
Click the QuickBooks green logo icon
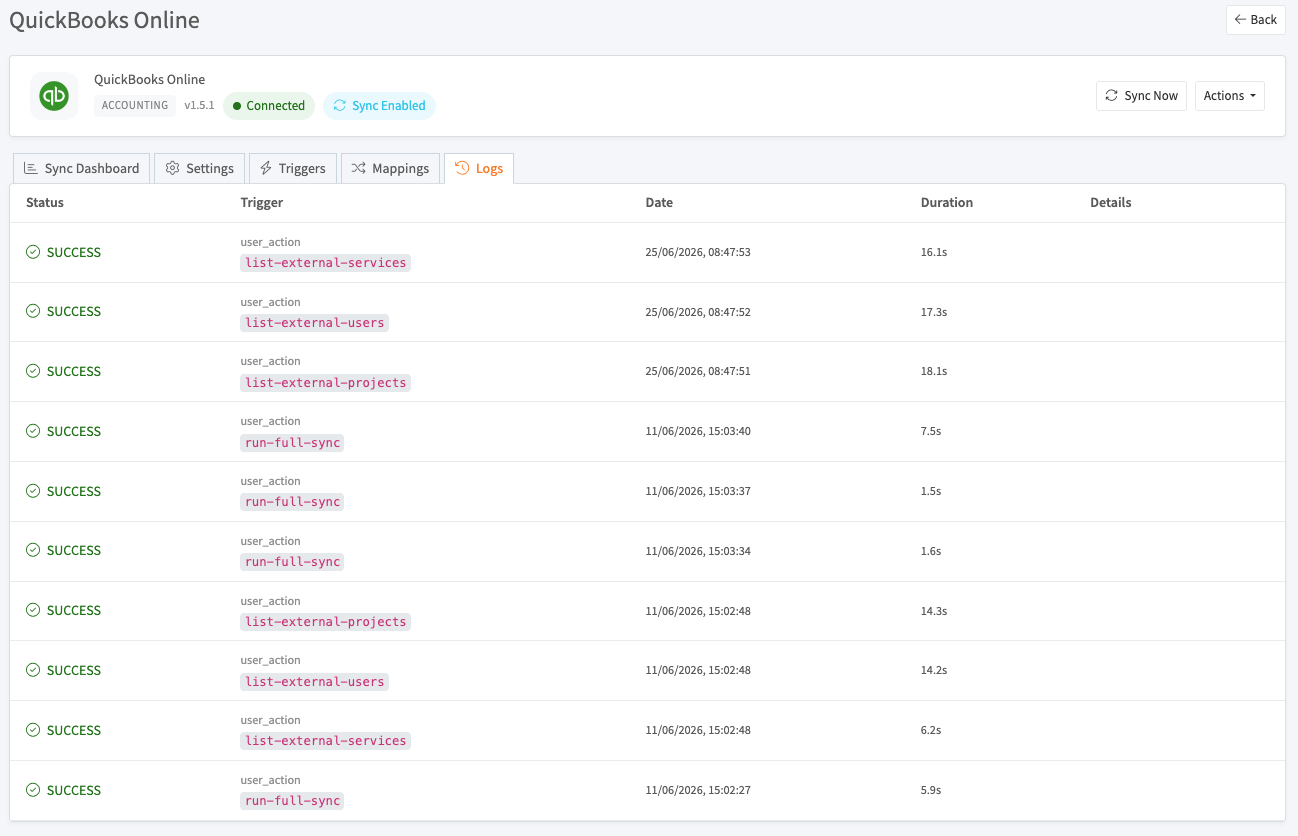54,96
